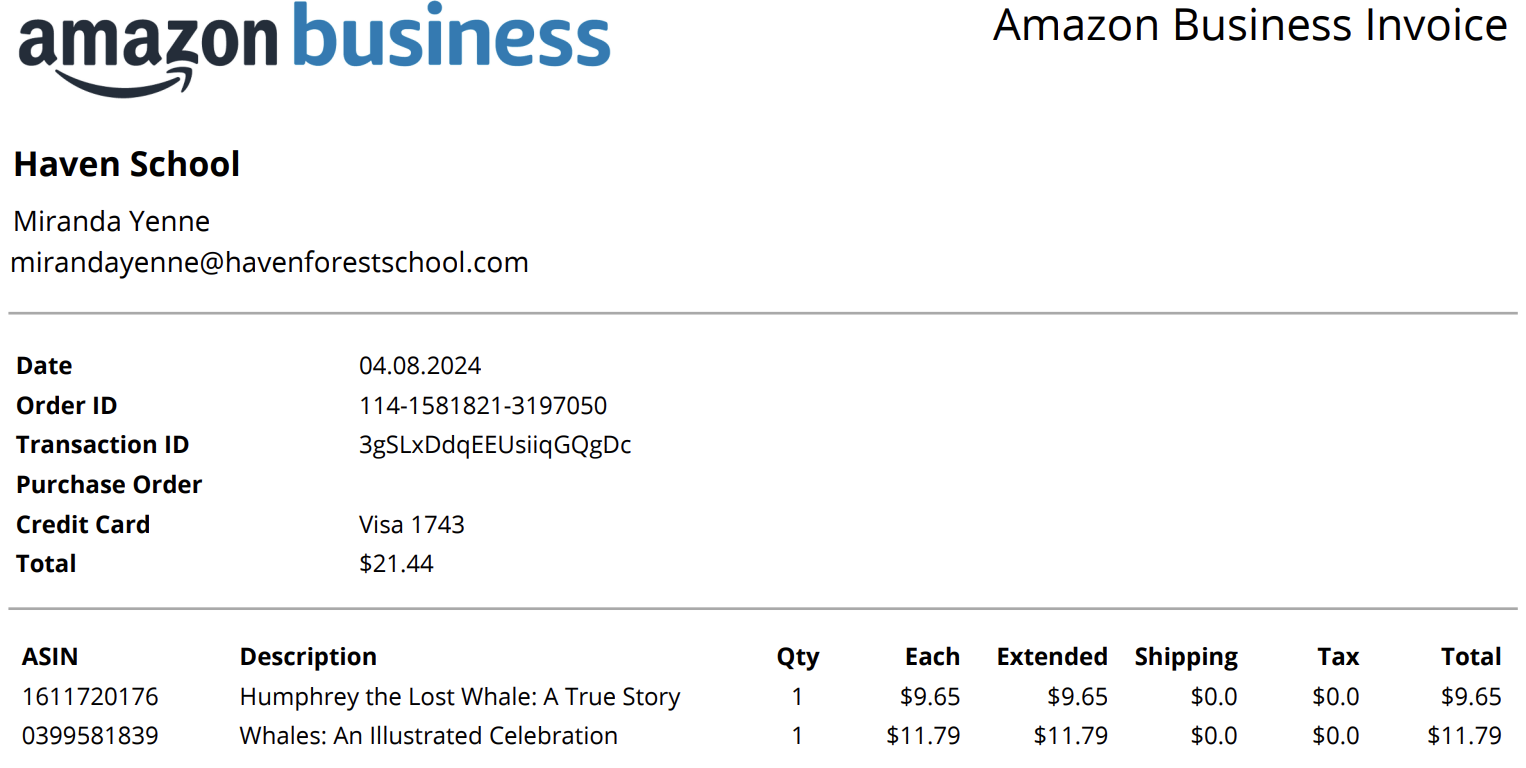Select ASIN 0399581839

click(90, 736)
